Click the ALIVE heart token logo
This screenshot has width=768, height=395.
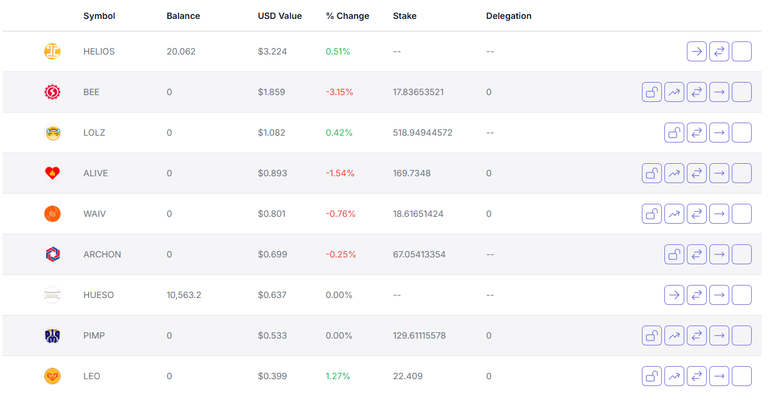pos(52,173)
